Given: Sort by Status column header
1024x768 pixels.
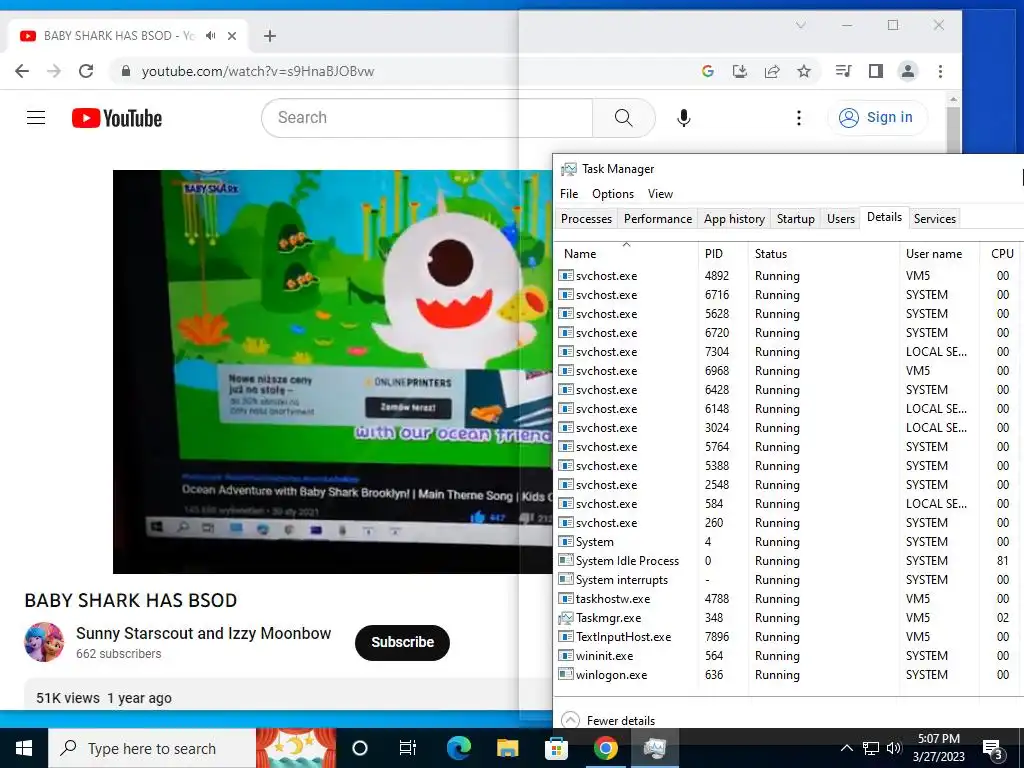Looking at the screenshot, I should (x=823, y=253).
